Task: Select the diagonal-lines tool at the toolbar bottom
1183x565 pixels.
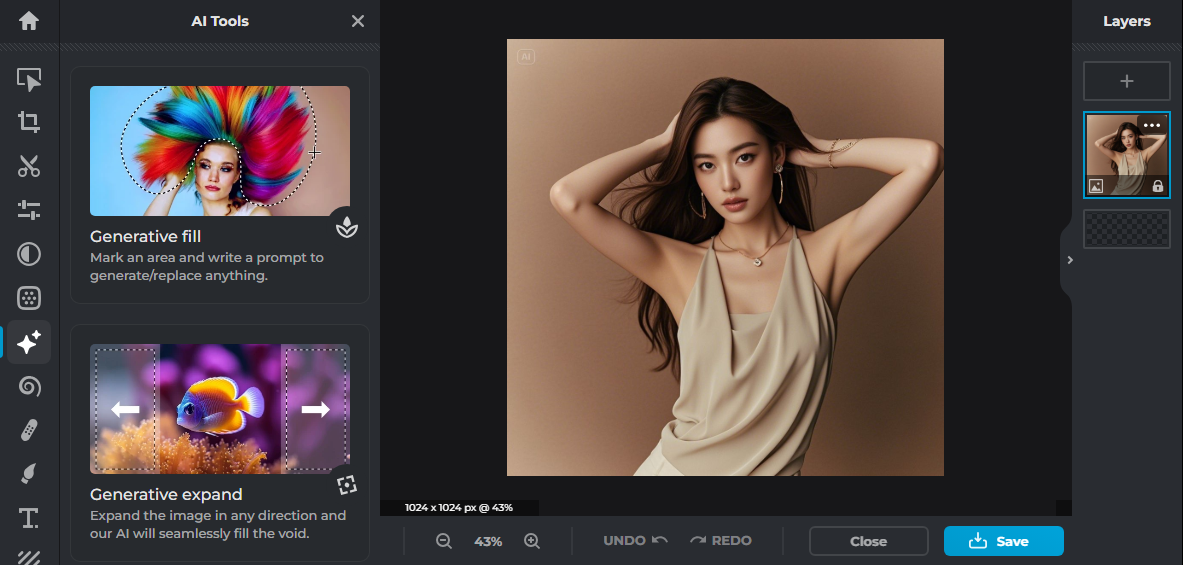Action: tap(29, 557)
